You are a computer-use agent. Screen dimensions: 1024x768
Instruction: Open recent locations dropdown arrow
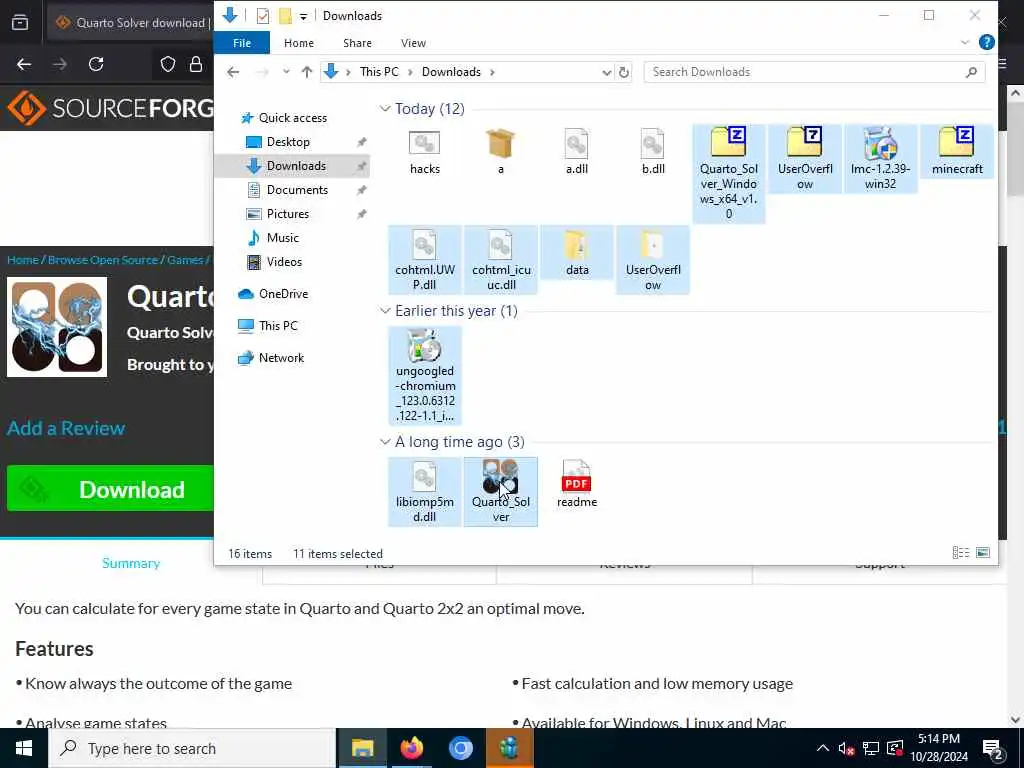[286, 72]
